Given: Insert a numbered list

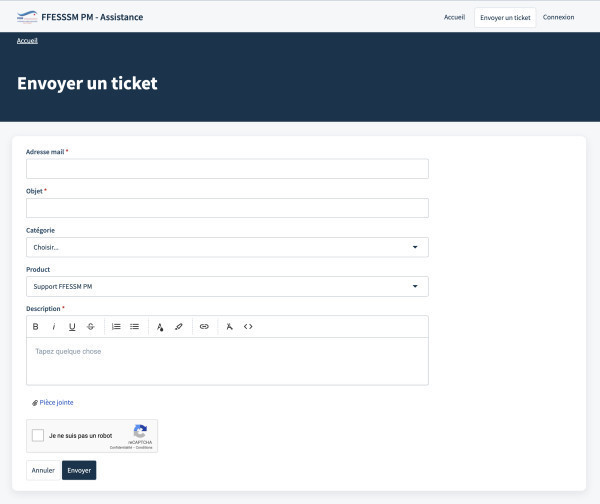Looking at the screenshot, I should [x=116, y=326].
